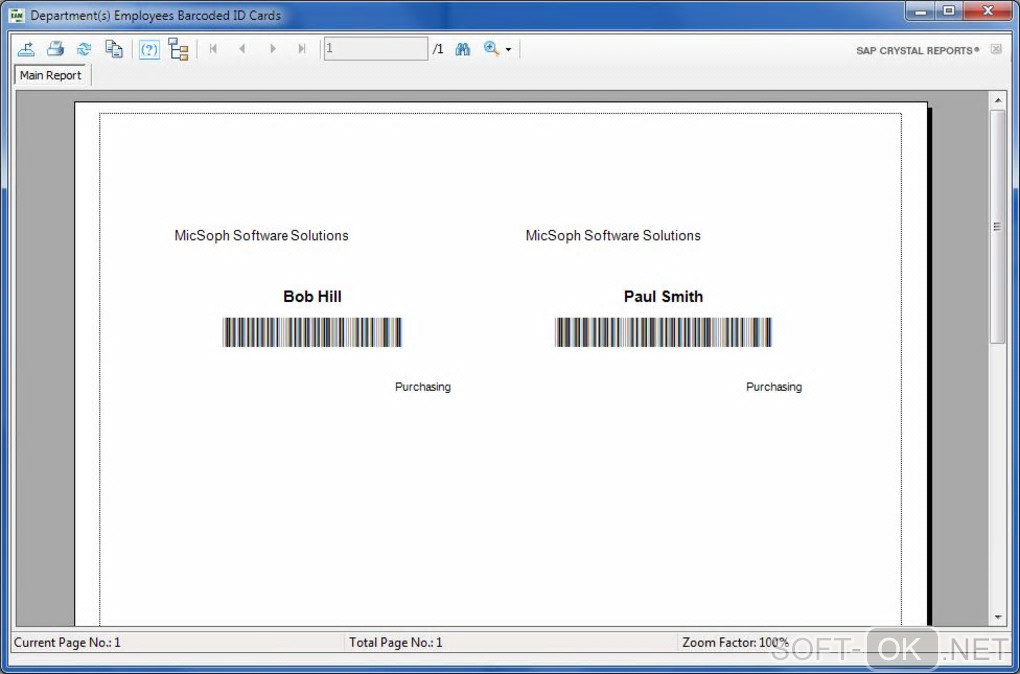Click the vertical scrollbar up arrow
The width and height of the screenshot is (1020, 674).
tap(997, 100)
